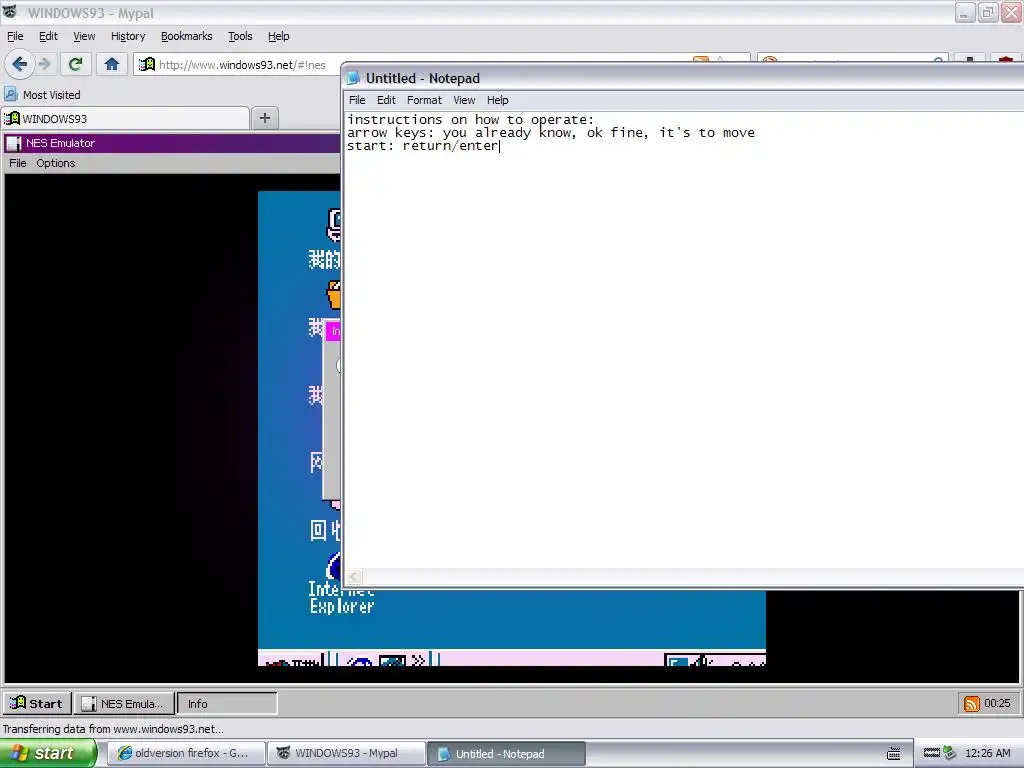Switch to oldversion firefox taskbar button
Screen dimensions: 1024x768
(186, 754)
